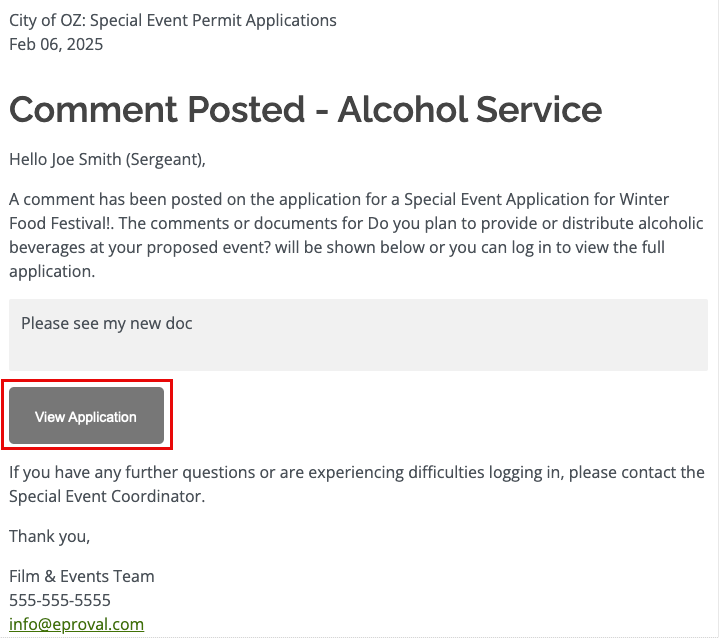Click the 'Film & Events Team' signature

pos(82,576)
